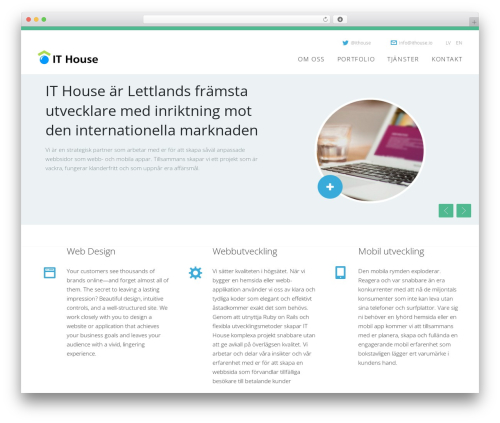Click the info email address link
This screenshot has height=423, width=500.
415,43
